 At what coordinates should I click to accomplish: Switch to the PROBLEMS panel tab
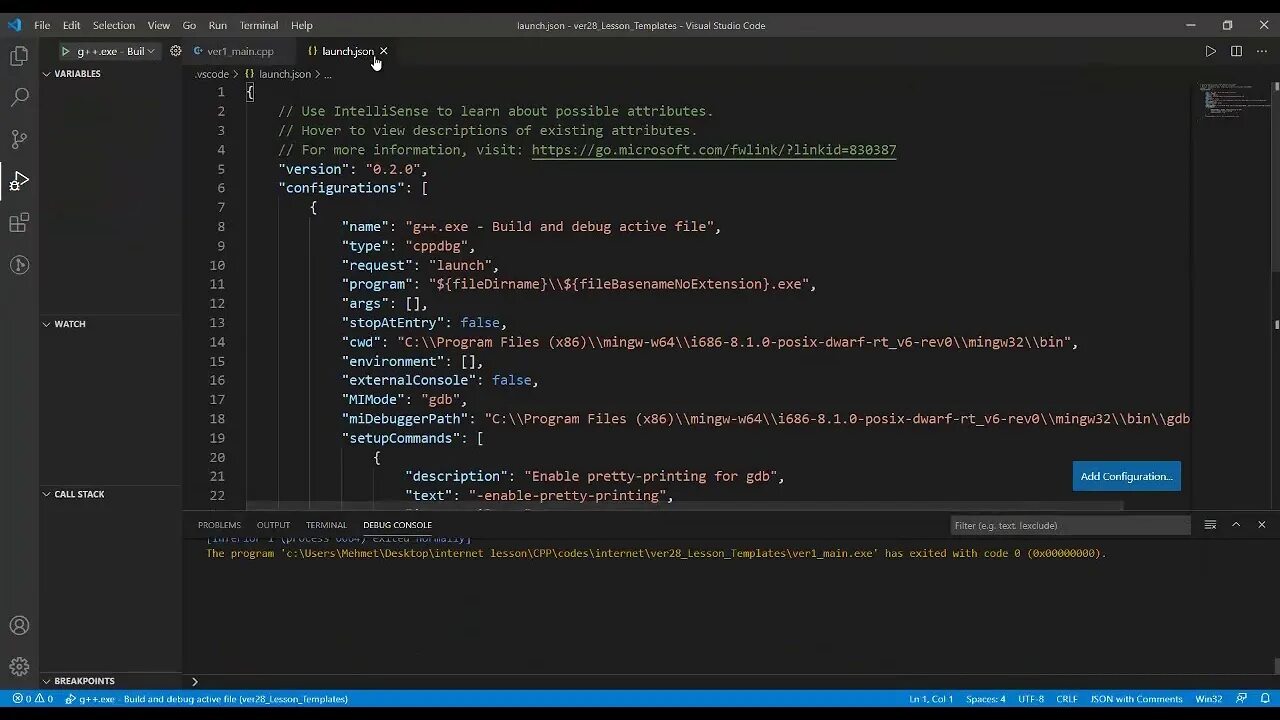219,525
